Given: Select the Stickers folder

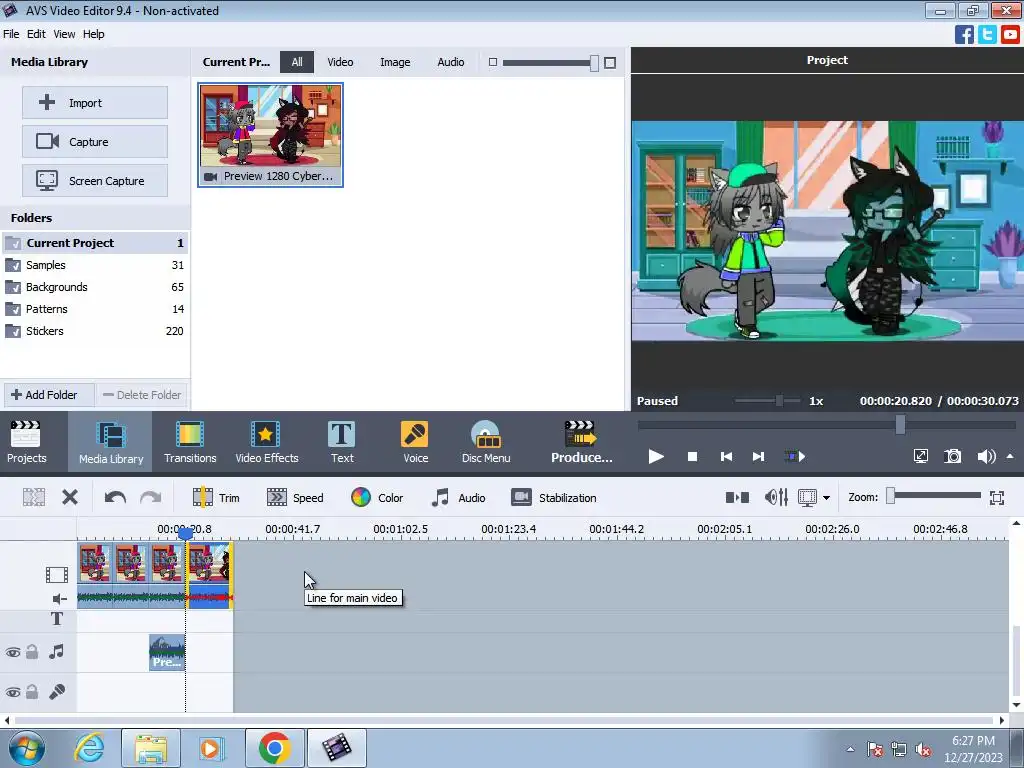Looking at the screenshot, I should (95, 331).
